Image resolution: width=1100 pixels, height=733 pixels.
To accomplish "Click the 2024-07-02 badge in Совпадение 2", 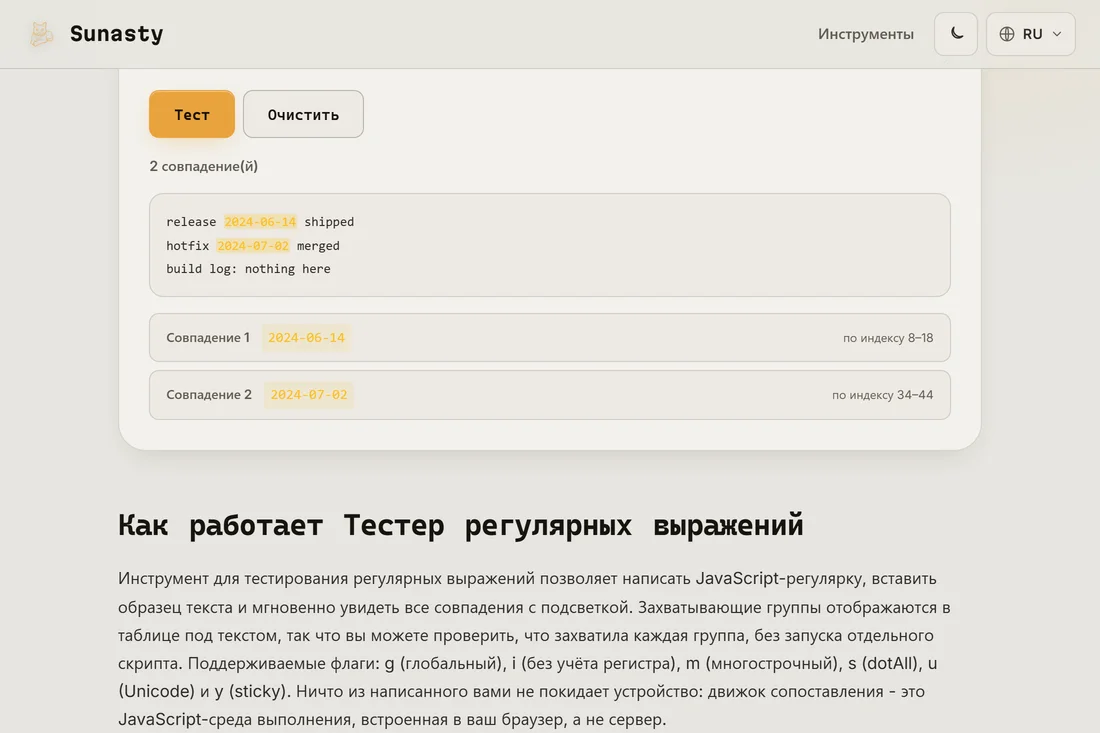I will coord(309,395).
